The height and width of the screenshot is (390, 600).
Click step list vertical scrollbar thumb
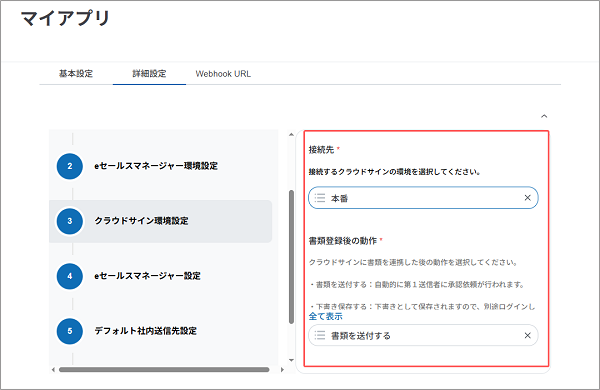pos(292,257)
